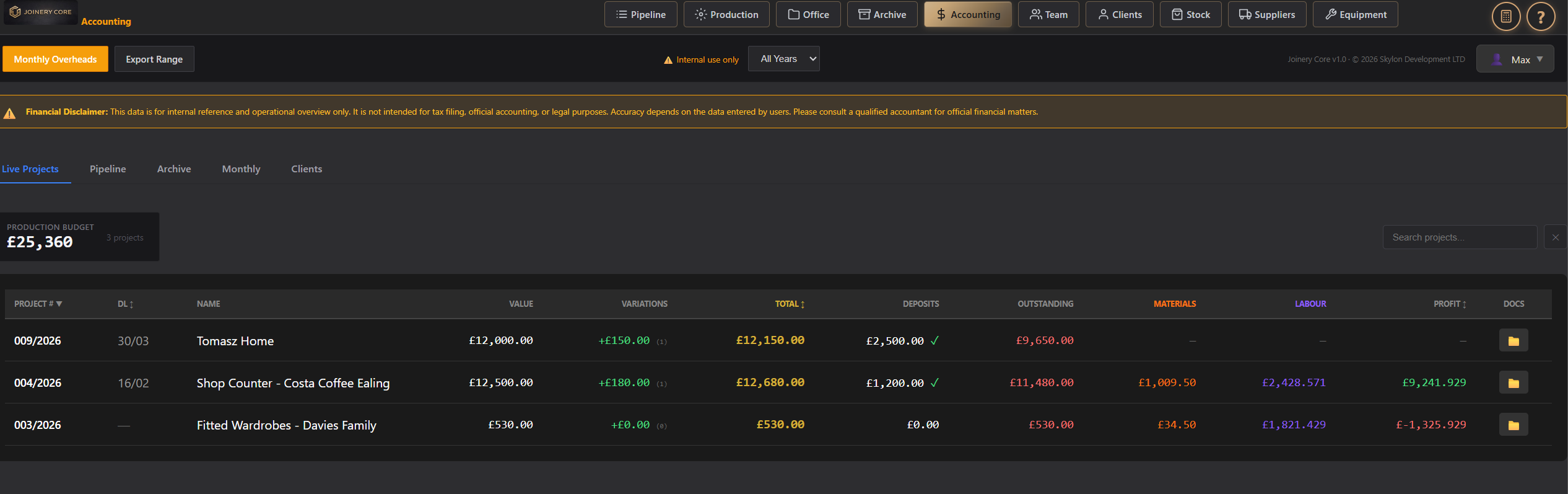The image size is (1568, 494).
Task: Open the Stock section
Action: 1190,14
